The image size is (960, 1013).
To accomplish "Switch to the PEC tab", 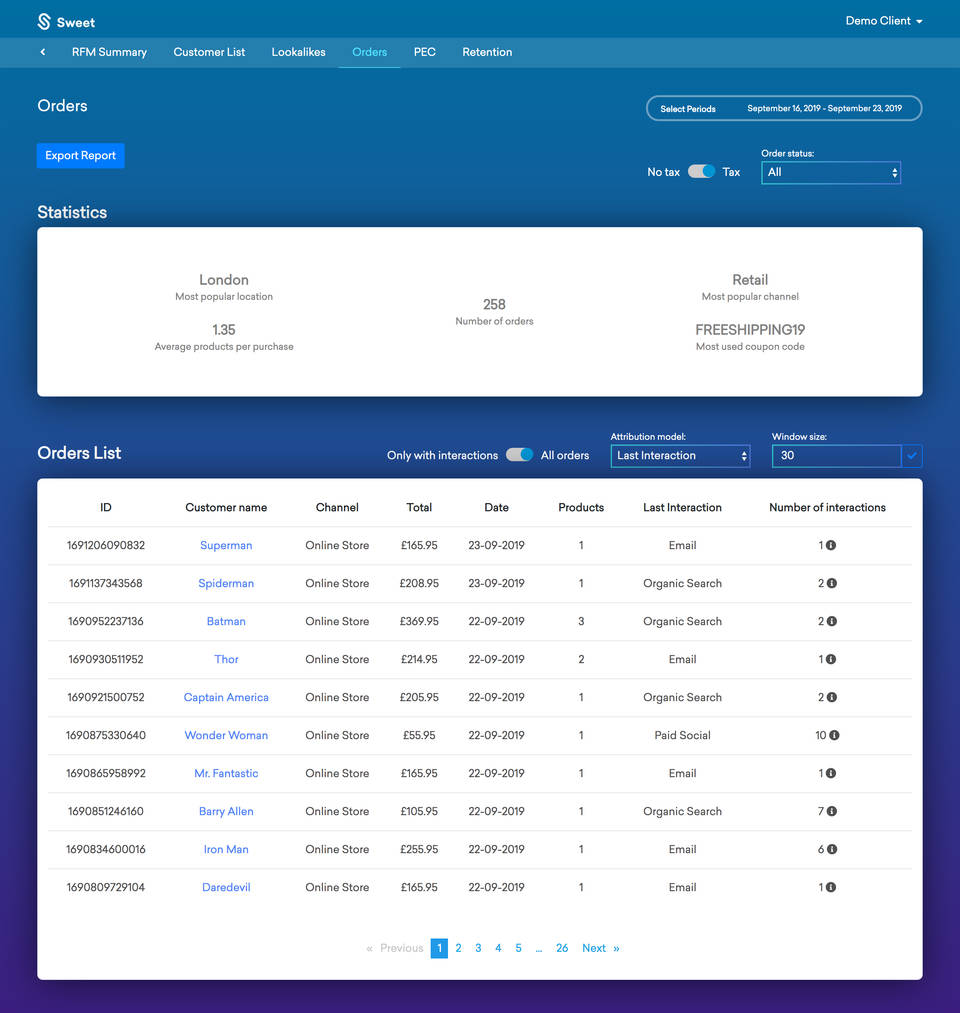I will pyautogui.click(x=424, y=52).
